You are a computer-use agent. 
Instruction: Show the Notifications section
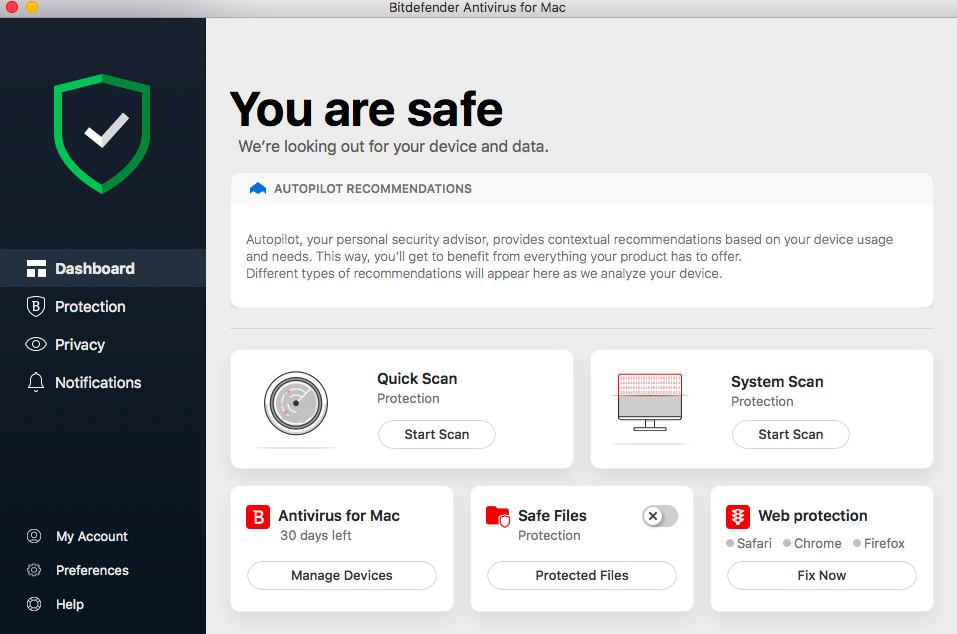(x=97, y=383)
